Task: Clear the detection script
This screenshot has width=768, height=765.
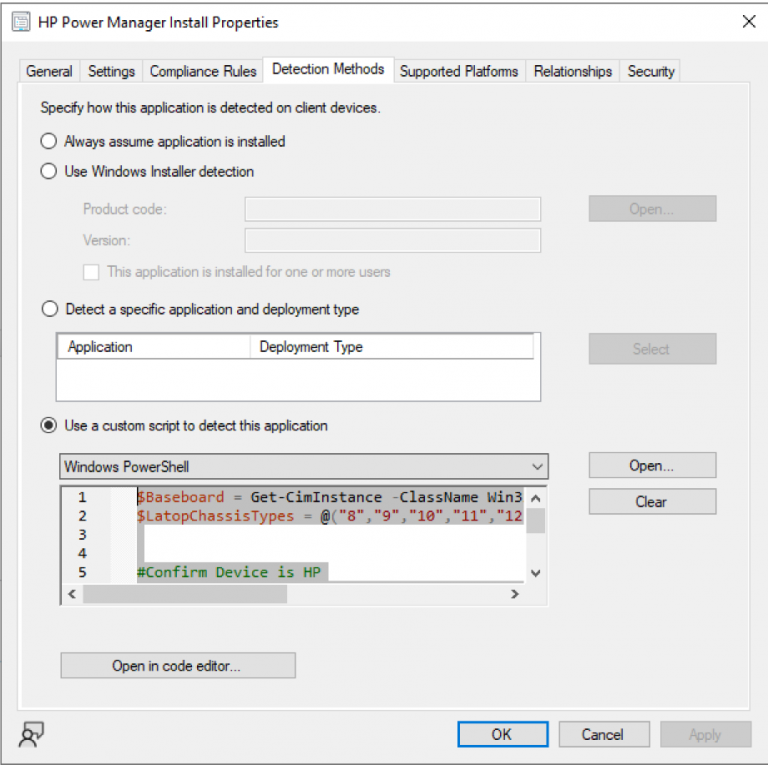Action: [652, 502]
